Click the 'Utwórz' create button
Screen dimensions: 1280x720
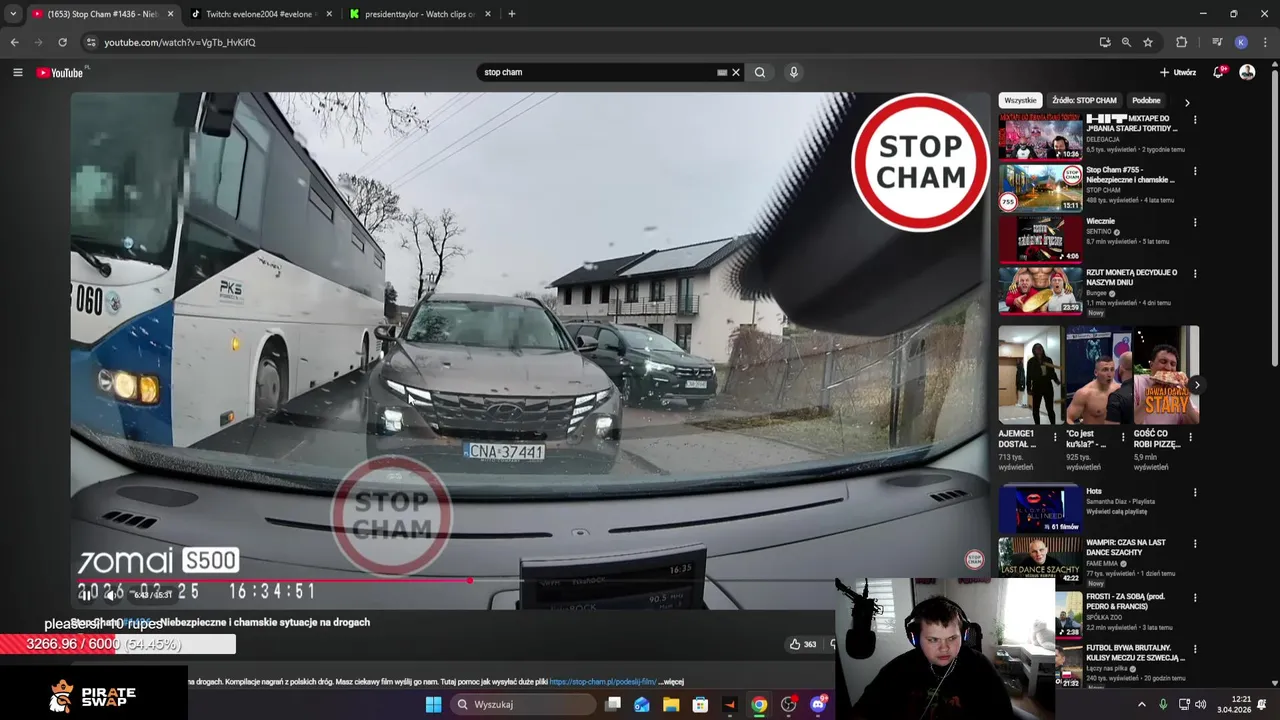(x=1178, y=72)
